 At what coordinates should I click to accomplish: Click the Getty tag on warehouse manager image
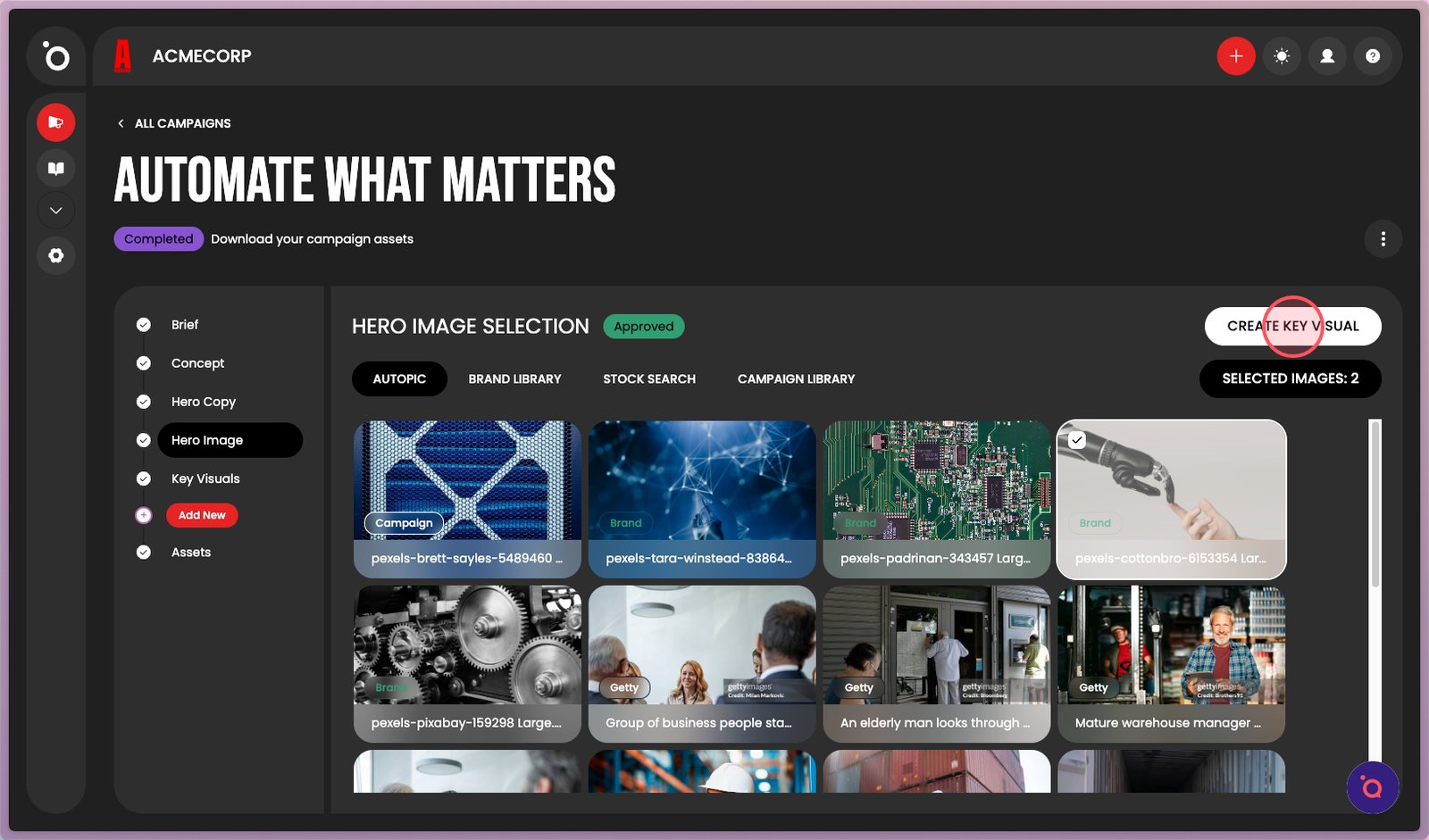1093,688
